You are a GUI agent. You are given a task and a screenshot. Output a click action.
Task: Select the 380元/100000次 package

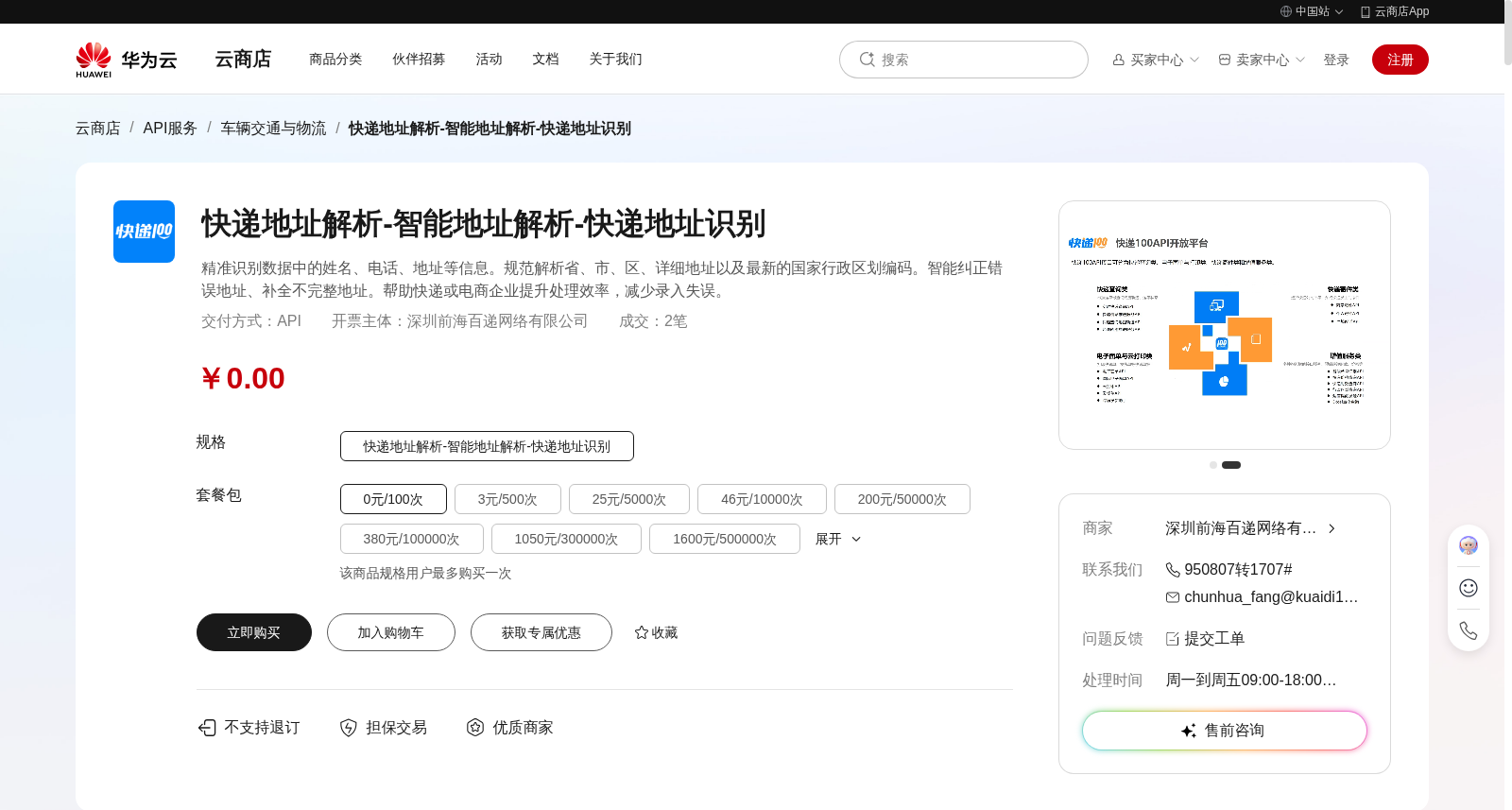coord(412,539)
